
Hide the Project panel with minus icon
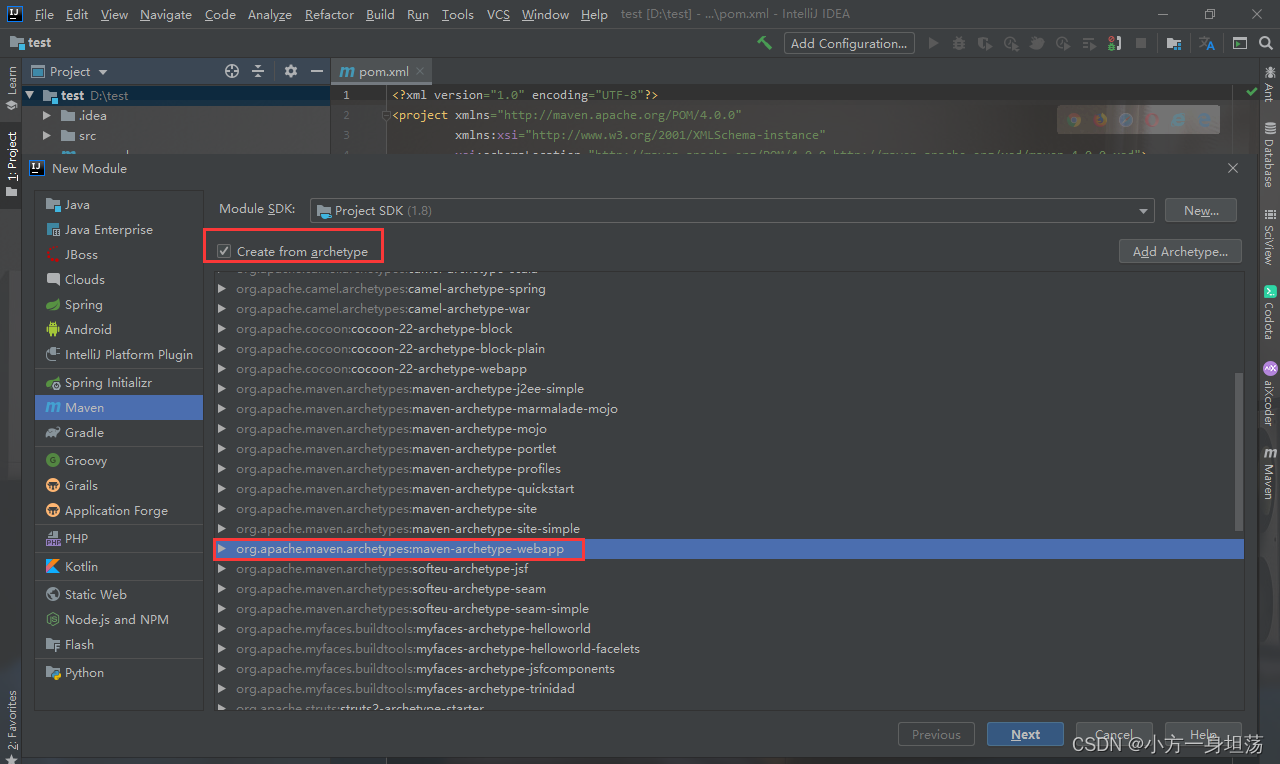tap(316, 71)
